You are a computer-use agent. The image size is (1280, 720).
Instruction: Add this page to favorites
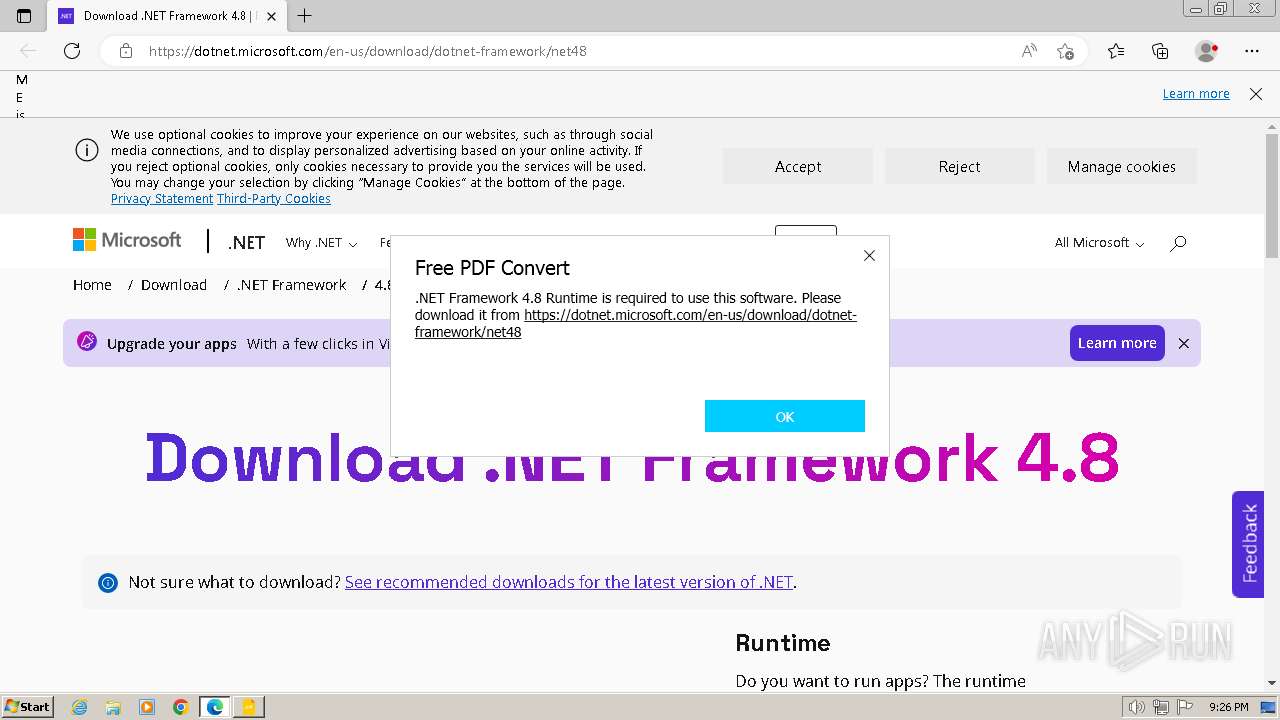(1065, 51)
